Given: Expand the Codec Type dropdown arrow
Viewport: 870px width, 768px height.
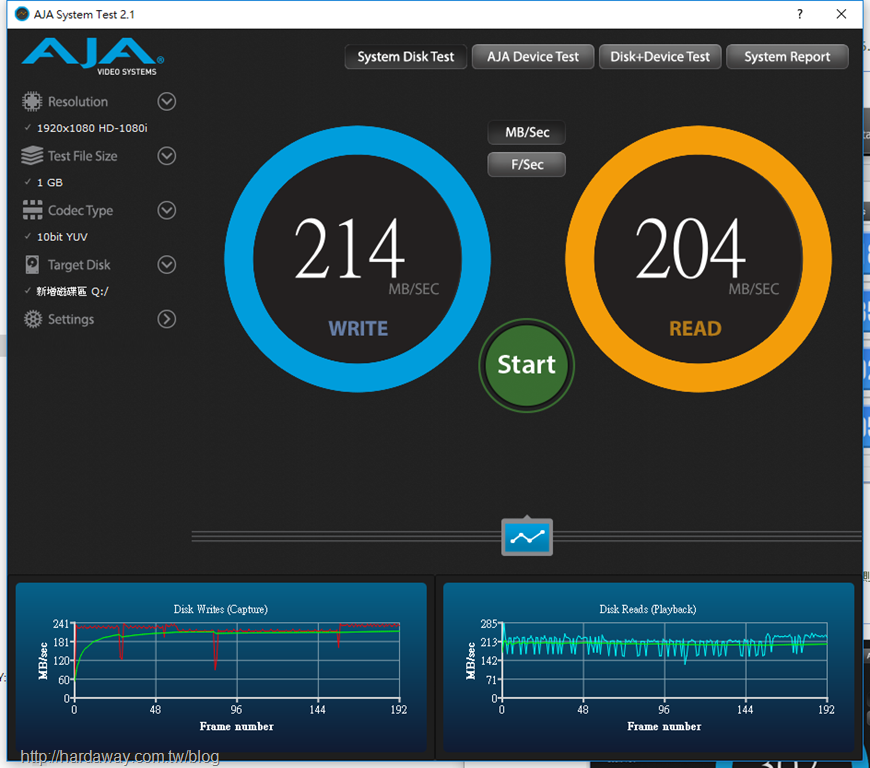Looking at the screenshot, I should (166, 210).
